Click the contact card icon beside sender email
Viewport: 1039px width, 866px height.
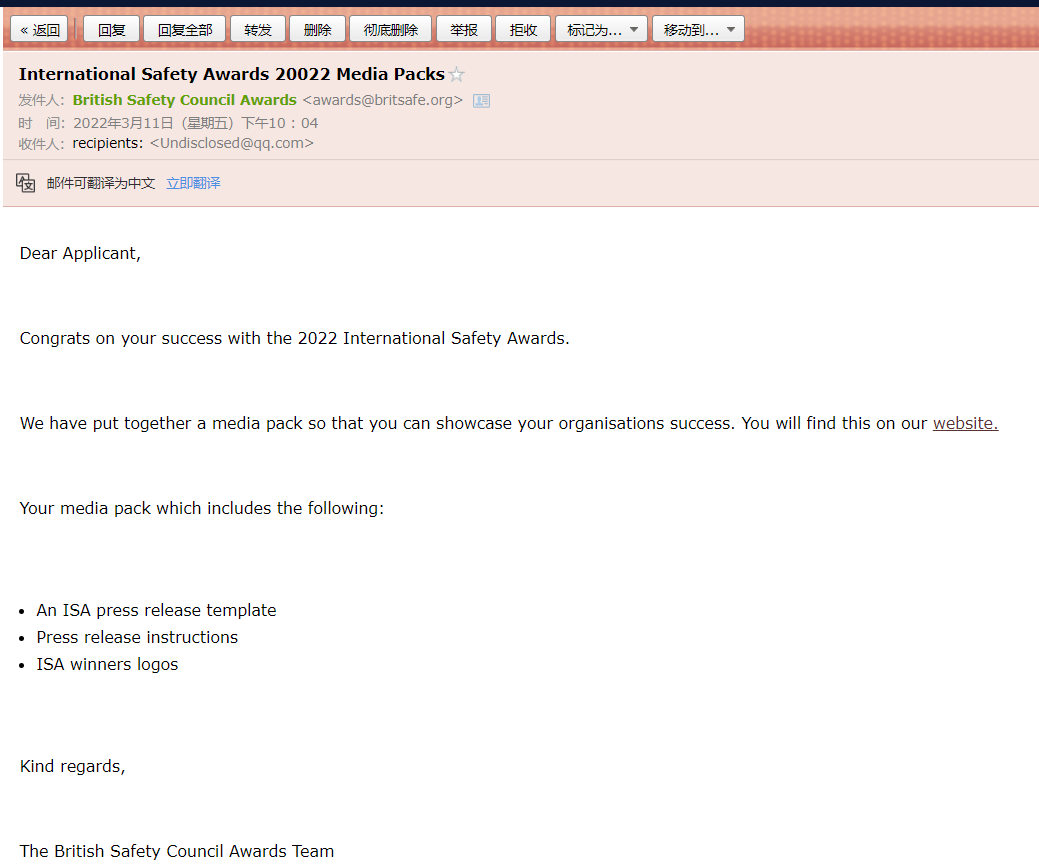[481, 101]
